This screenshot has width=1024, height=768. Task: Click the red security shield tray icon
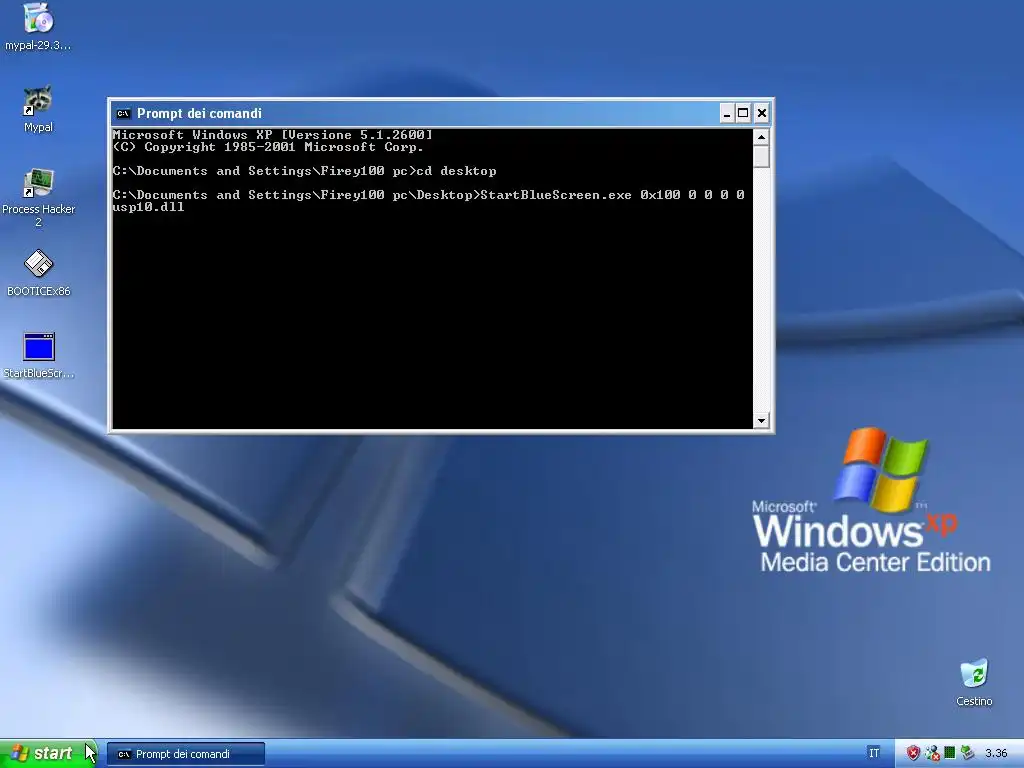[913, 754]
